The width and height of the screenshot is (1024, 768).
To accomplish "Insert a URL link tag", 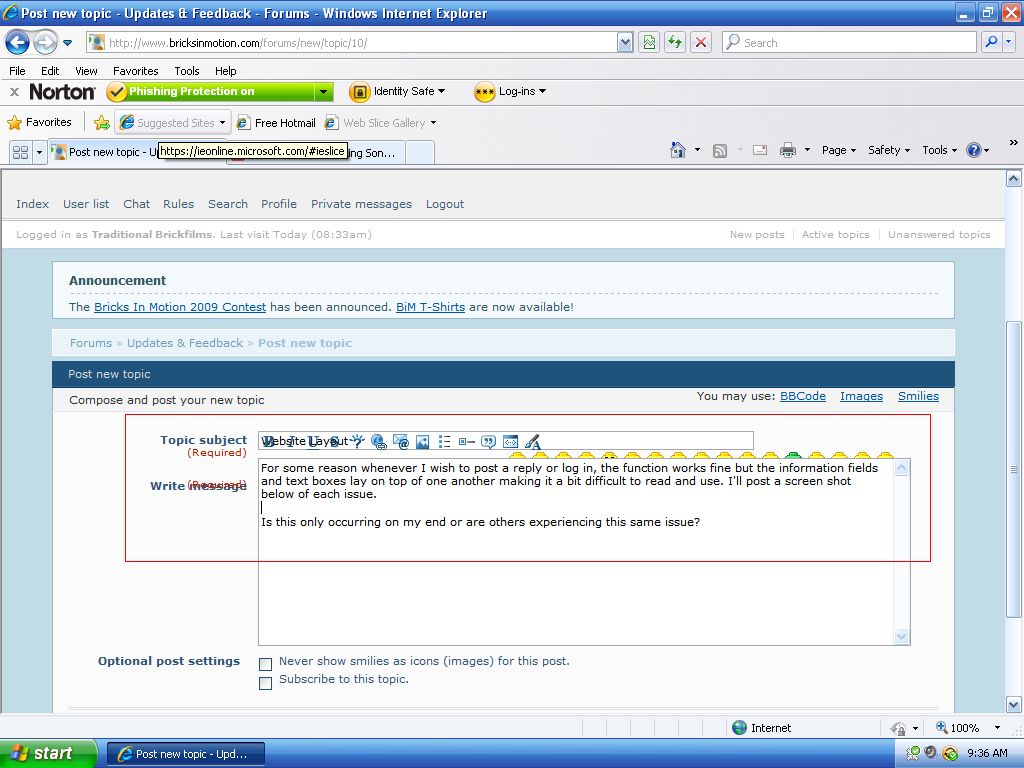I will [377, 441].
